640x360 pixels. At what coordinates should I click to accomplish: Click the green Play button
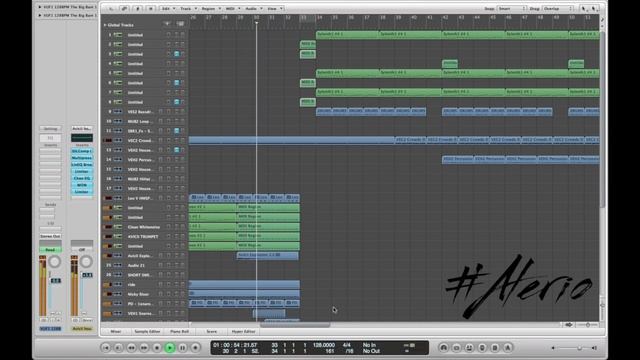coord(170,348)
